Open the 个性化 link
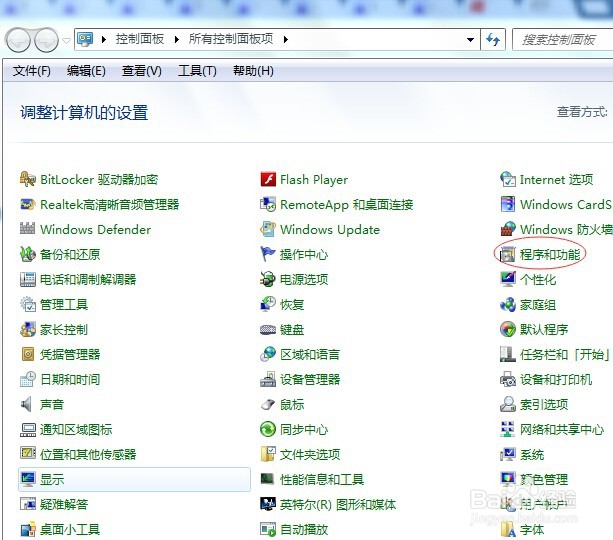The image size is (613, 540). [538, 279]
